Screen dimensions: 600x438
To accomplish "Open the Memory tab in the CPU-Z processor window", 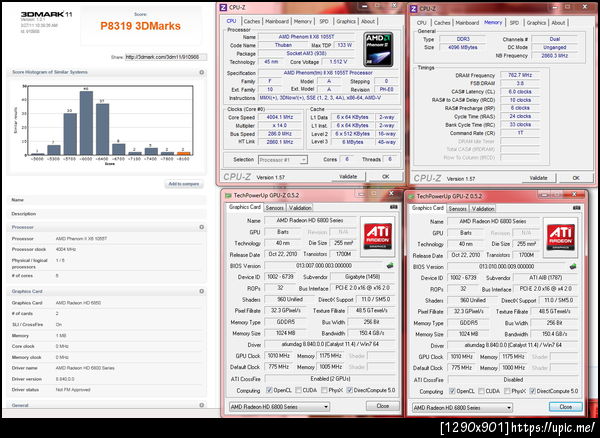I will (303, 21).
